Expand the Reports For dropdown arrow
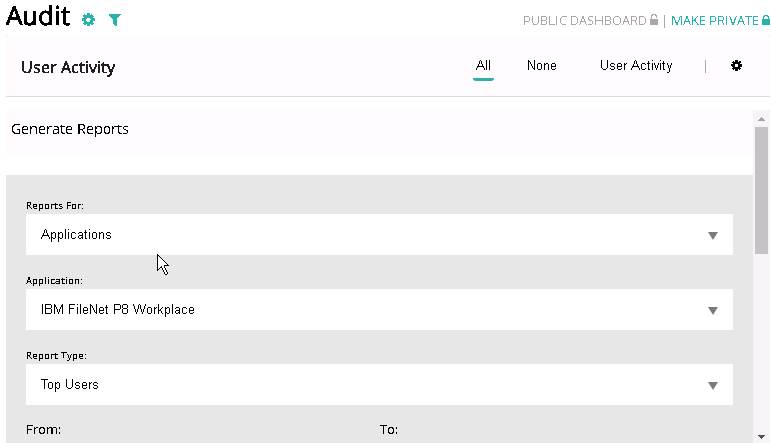 712,236
